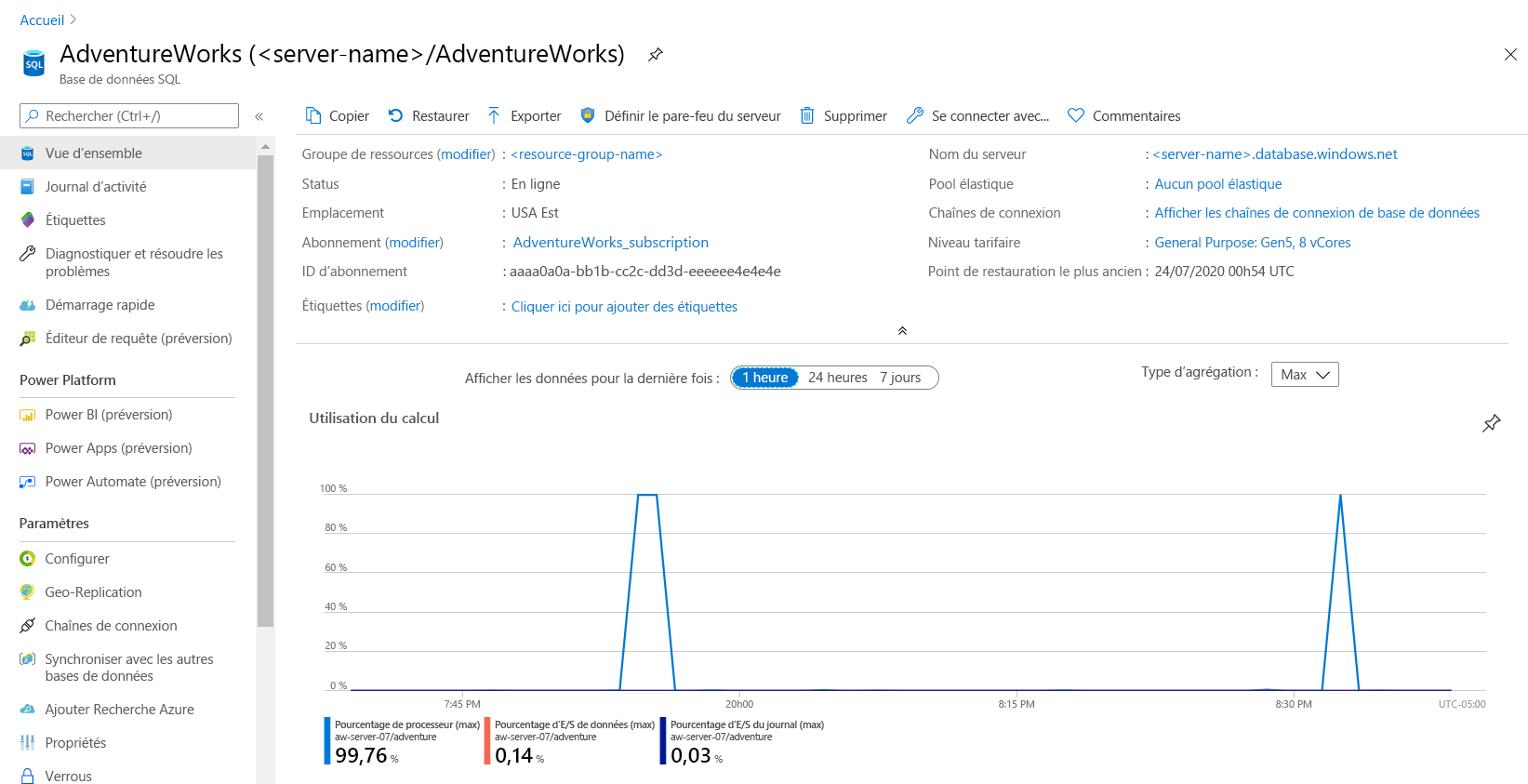1528x784 pixels.
Task: Pin the Utilisation du calcul chart to dashboard
Action: pyautogui.click(x=1492, y=423)
